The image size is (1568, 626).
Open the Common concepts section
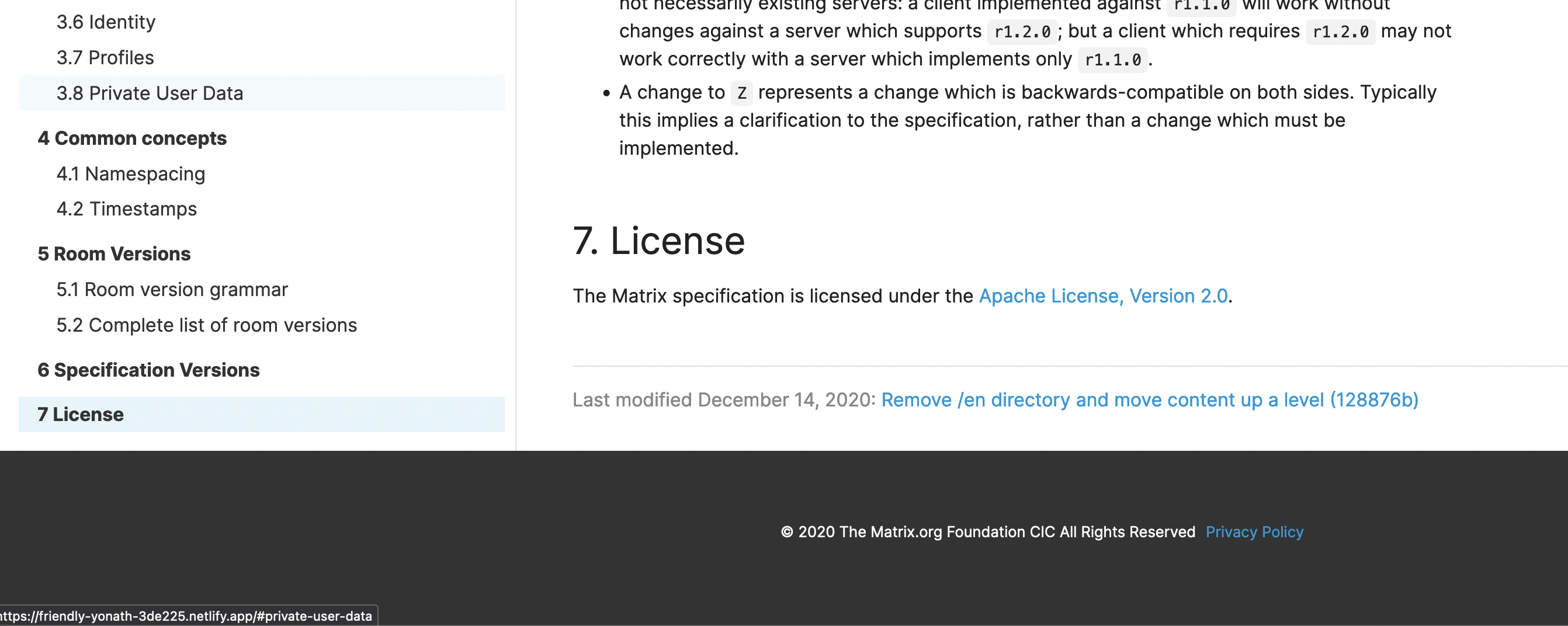click(x=132, y=138)
